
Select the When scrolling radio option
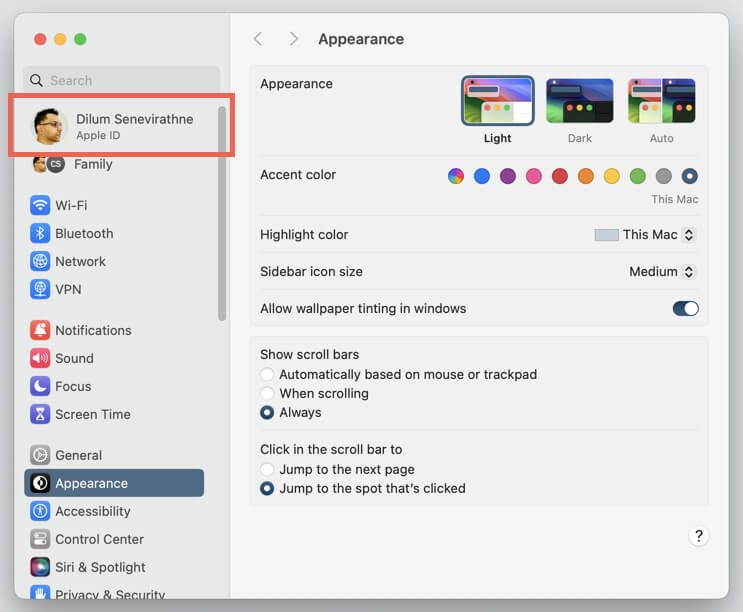click(267, 393)
